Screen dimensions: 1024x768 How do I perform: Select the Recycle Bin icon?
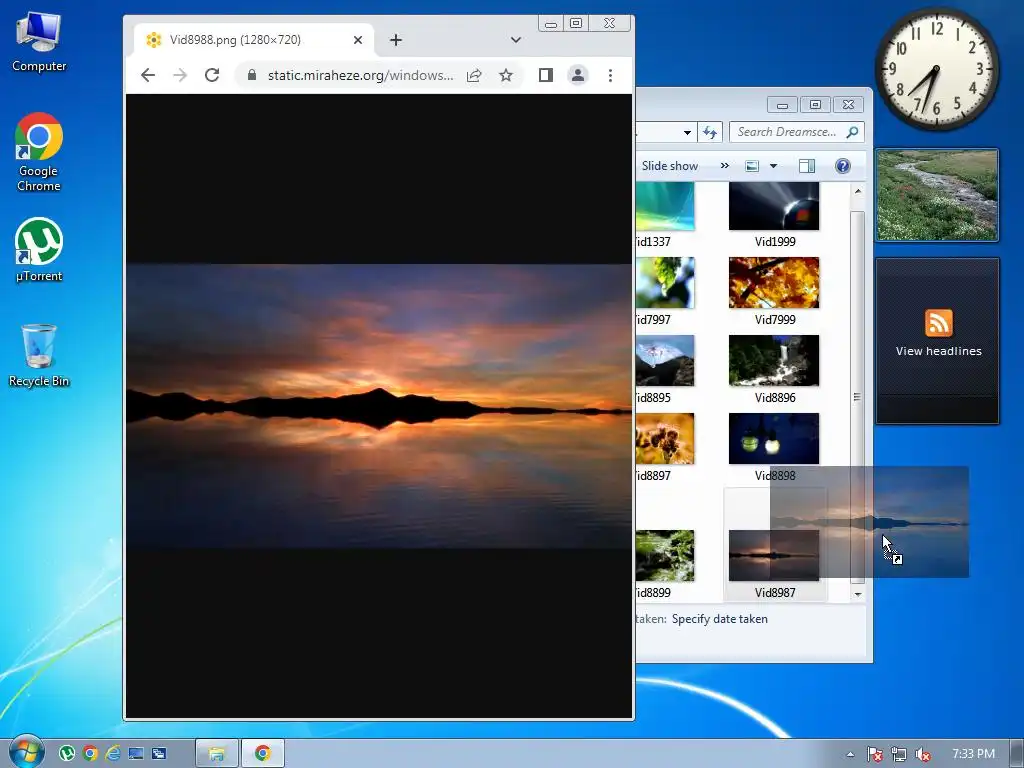tap(39, 355)
